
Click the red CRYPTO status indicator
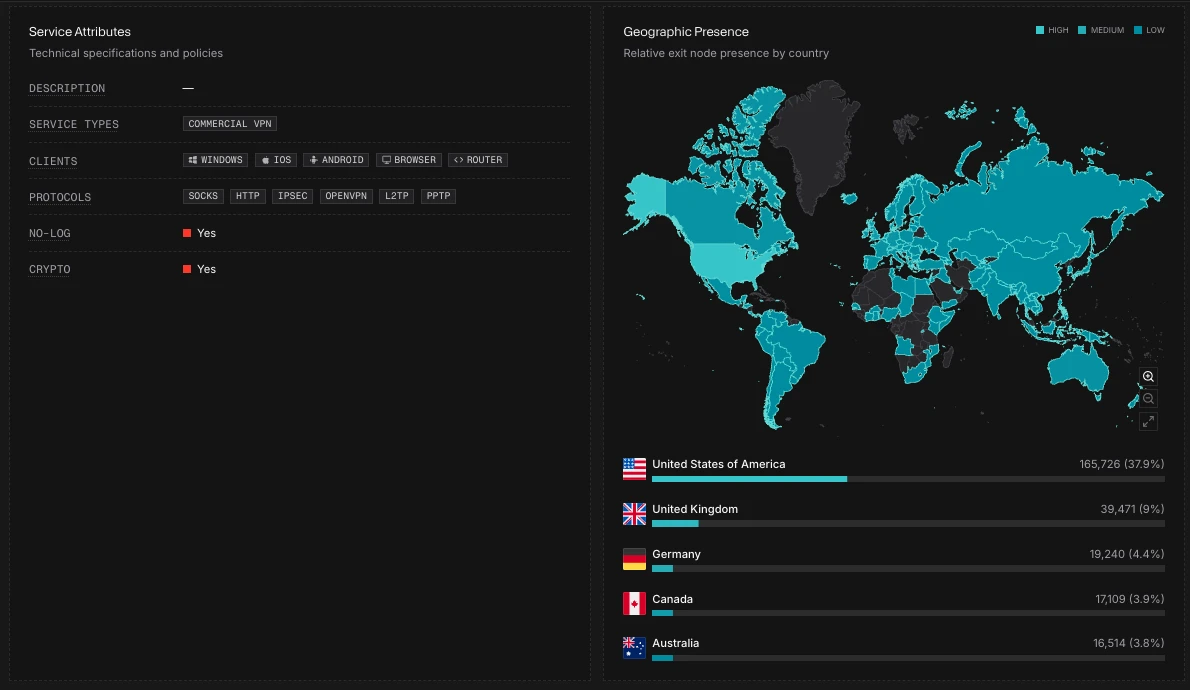[187, 269]
